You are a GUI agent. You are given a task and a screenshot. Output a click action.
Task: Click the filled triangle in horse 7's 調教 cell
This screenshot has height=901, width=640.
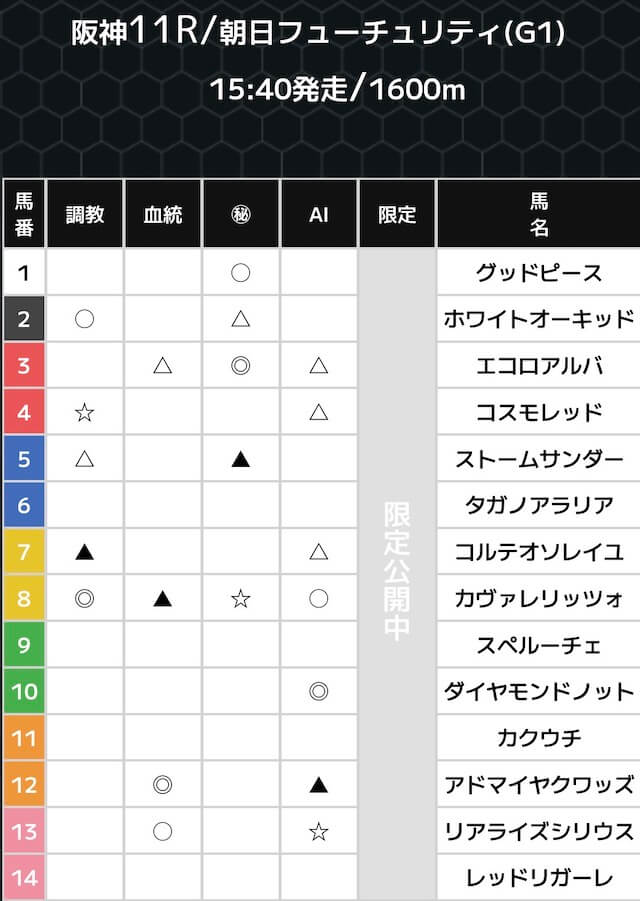click(85, 552)
